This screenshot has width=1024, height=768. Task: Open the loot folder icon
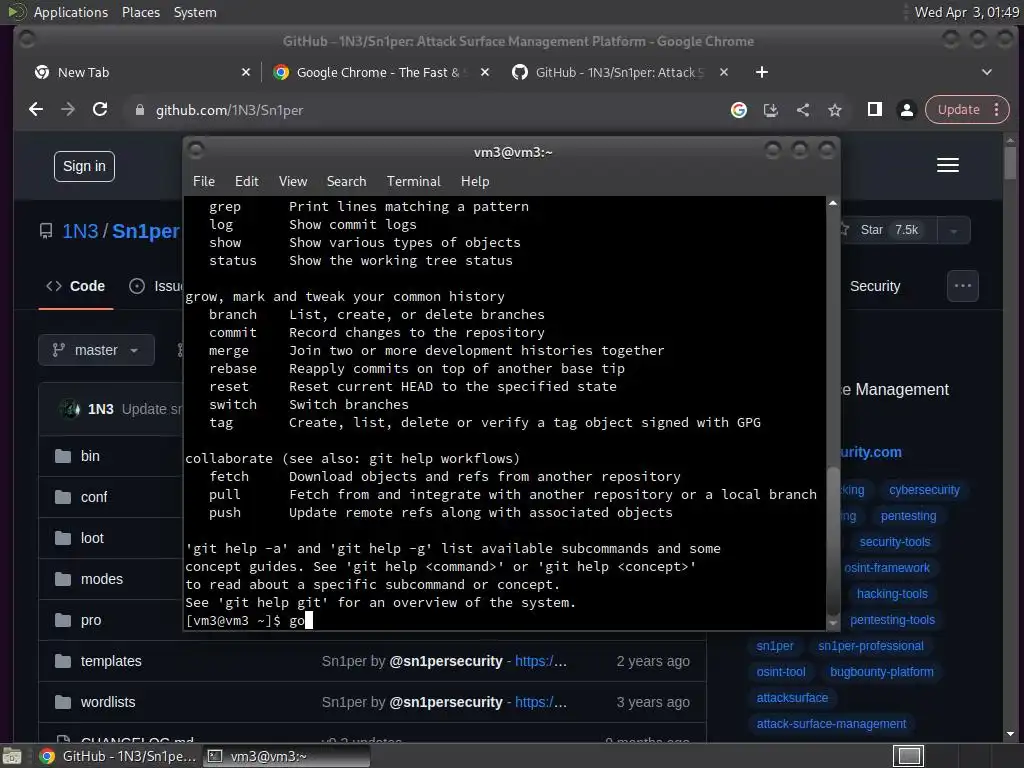click(x=63, y=538)
